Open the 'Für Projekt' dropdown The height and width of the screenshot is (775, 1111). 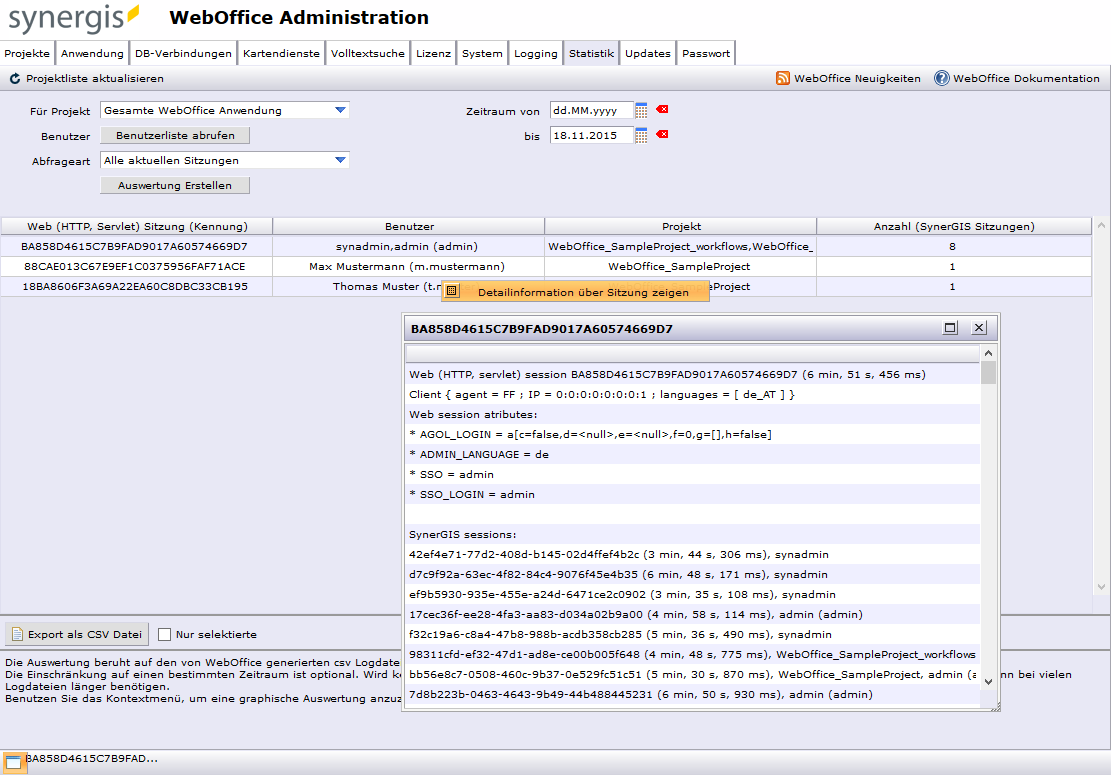(x=342, y=110)
